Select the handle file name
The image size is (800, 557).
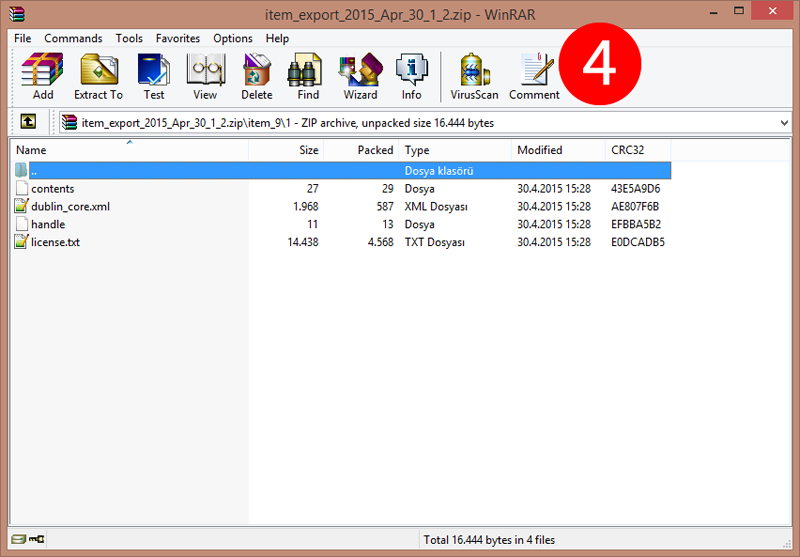point(48,224)
